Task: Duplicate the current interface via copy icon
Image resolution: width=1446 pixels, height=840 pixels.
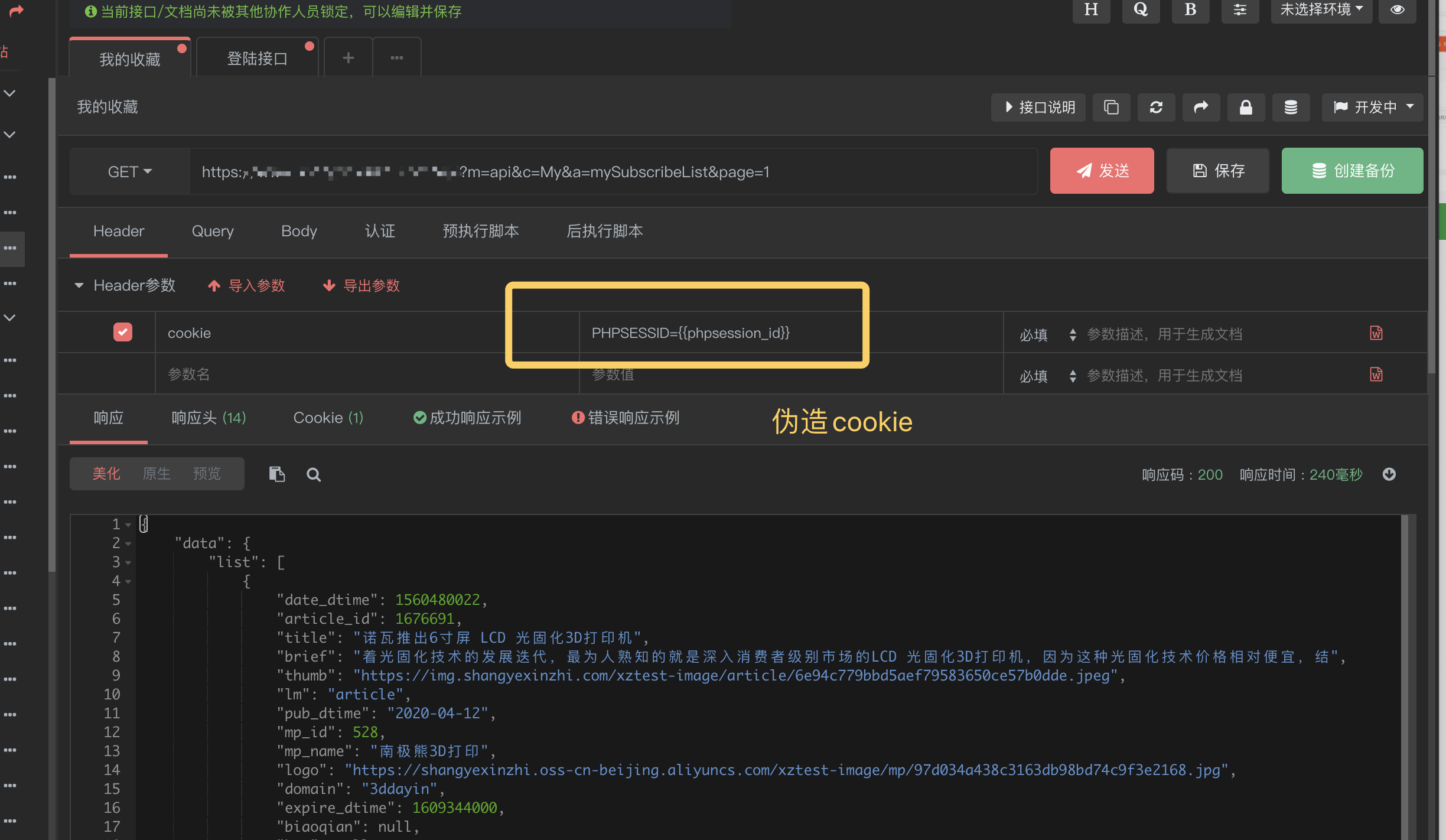Action: [x=1112, y=108]
